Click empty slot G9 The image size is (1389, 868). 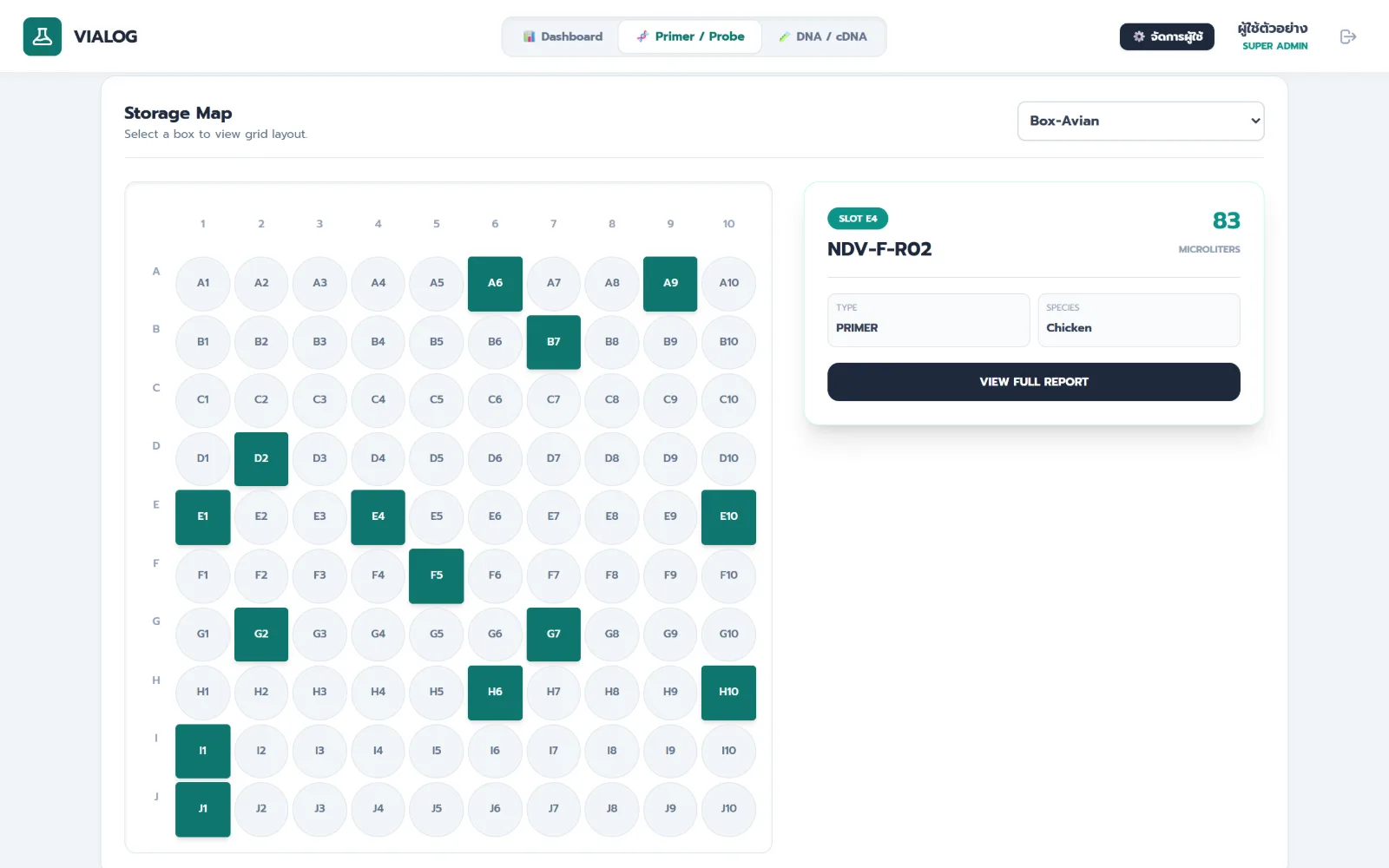click(670, 634)
